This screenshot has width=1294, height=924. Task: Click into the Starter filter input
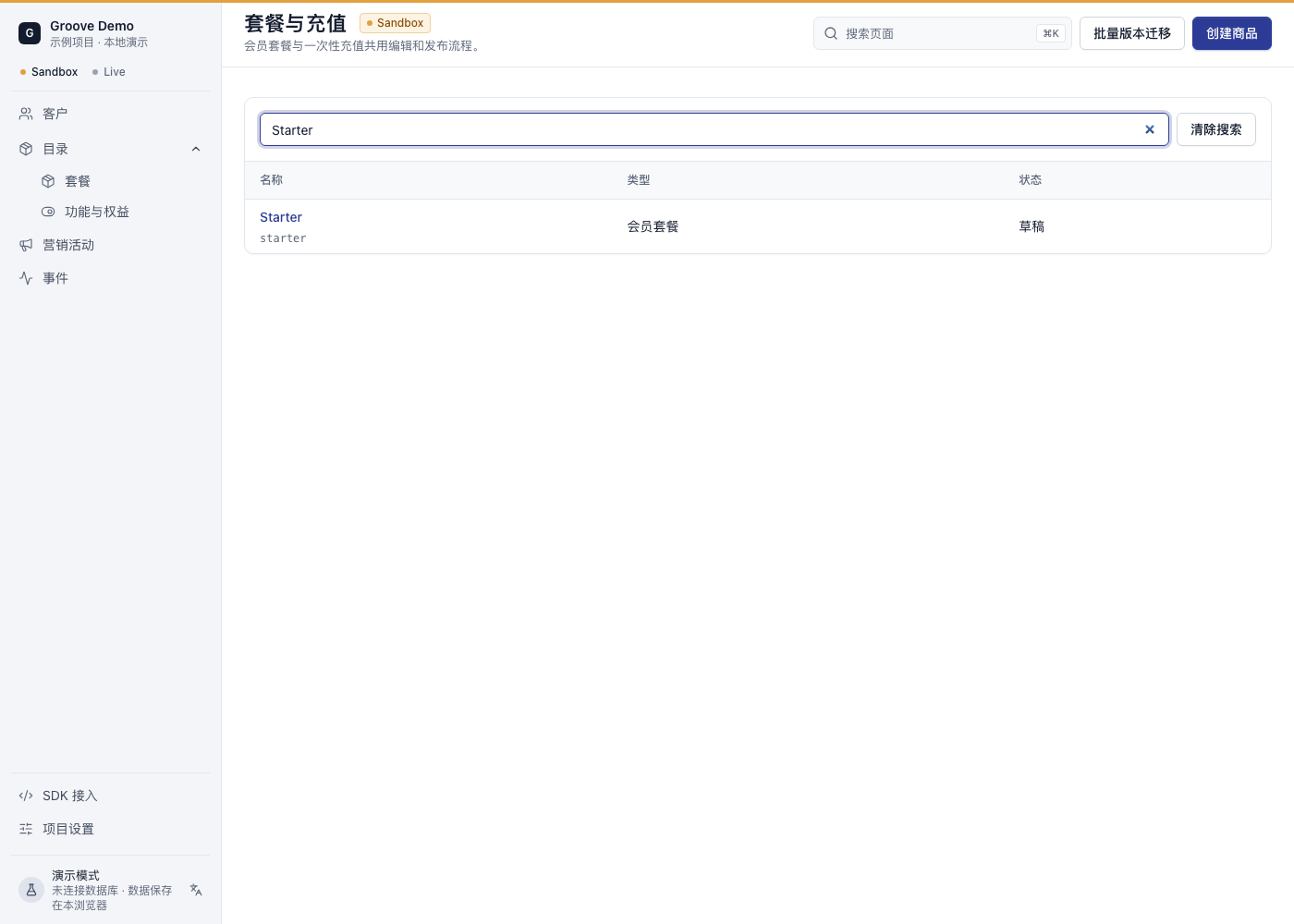click(x=714, y=129)
